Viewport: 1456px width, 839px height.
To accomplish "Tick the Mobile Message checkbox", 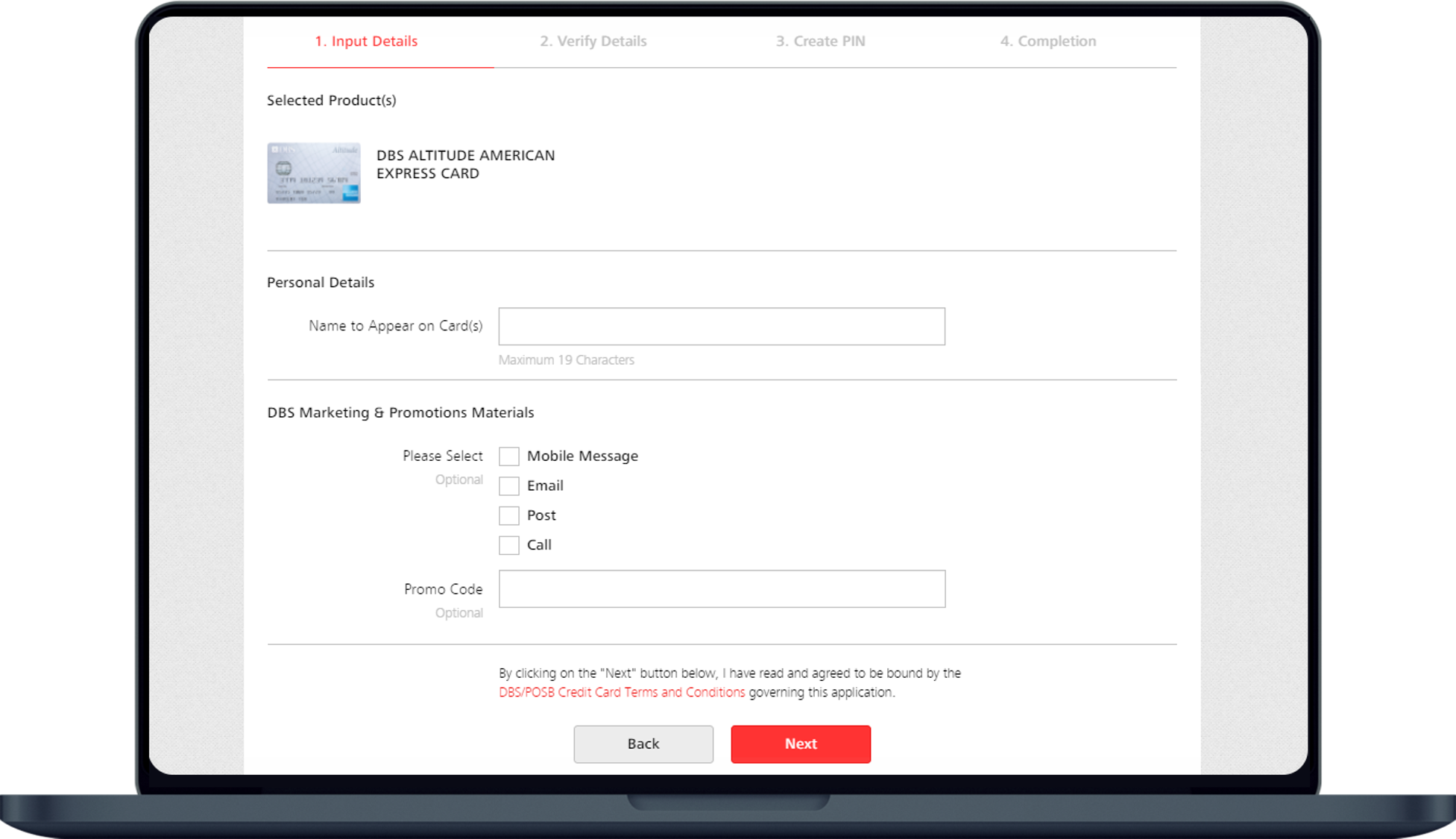I will tap(509, 456).
